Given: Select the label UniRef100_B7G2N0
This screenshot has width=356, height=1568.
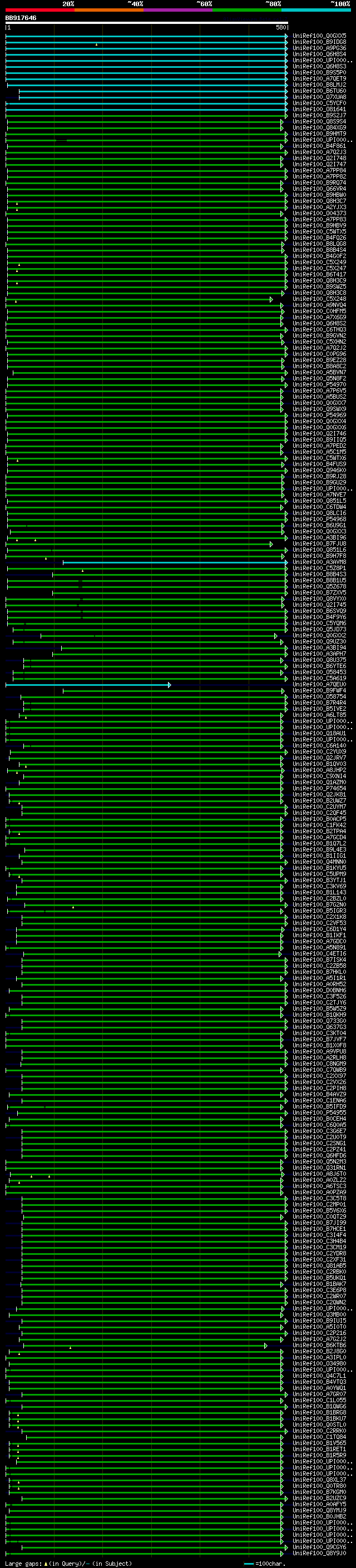Looking at the screenshot, I should [319, 905].
